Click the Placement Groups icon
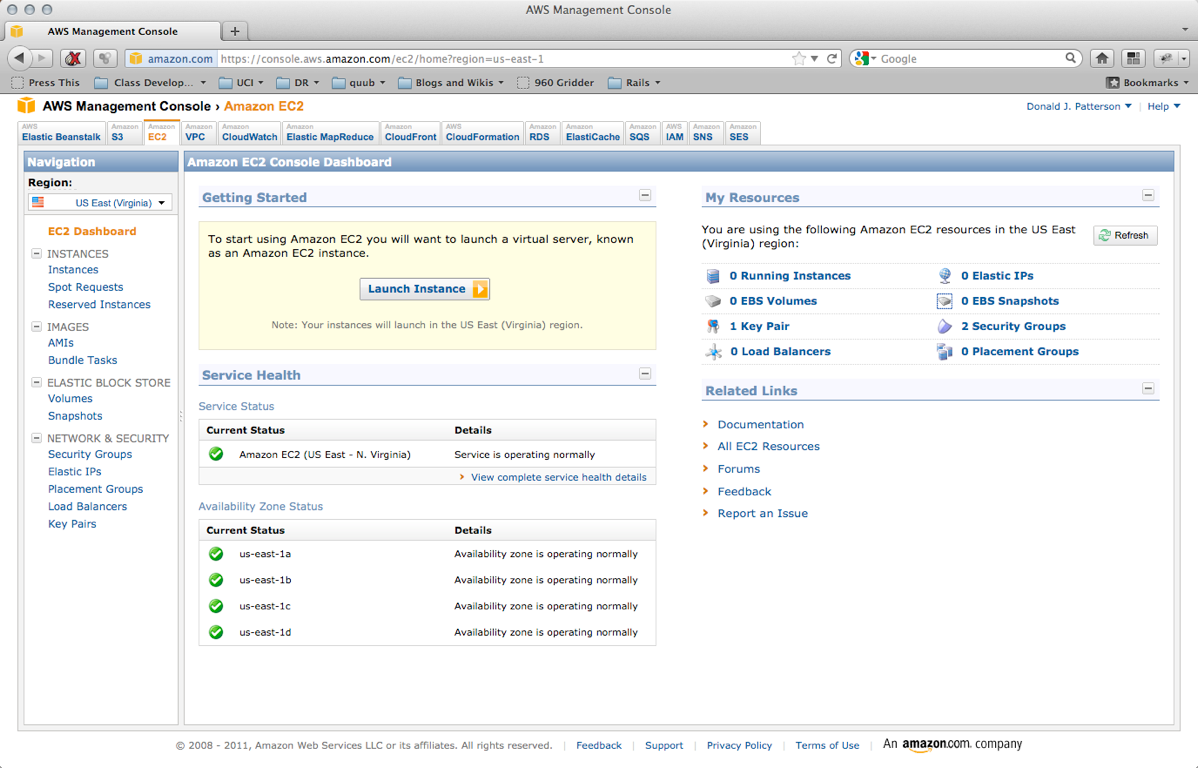Viewport: 1198px width, 768px height. point(945,352)
